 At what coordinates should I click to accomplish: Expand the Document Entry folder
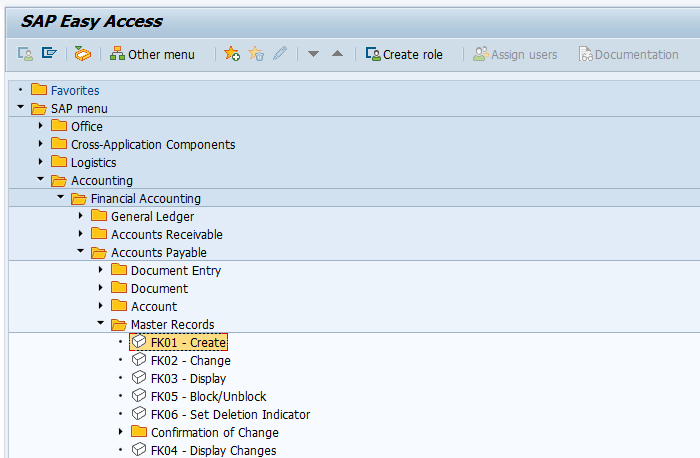click(x=100, y=270)
